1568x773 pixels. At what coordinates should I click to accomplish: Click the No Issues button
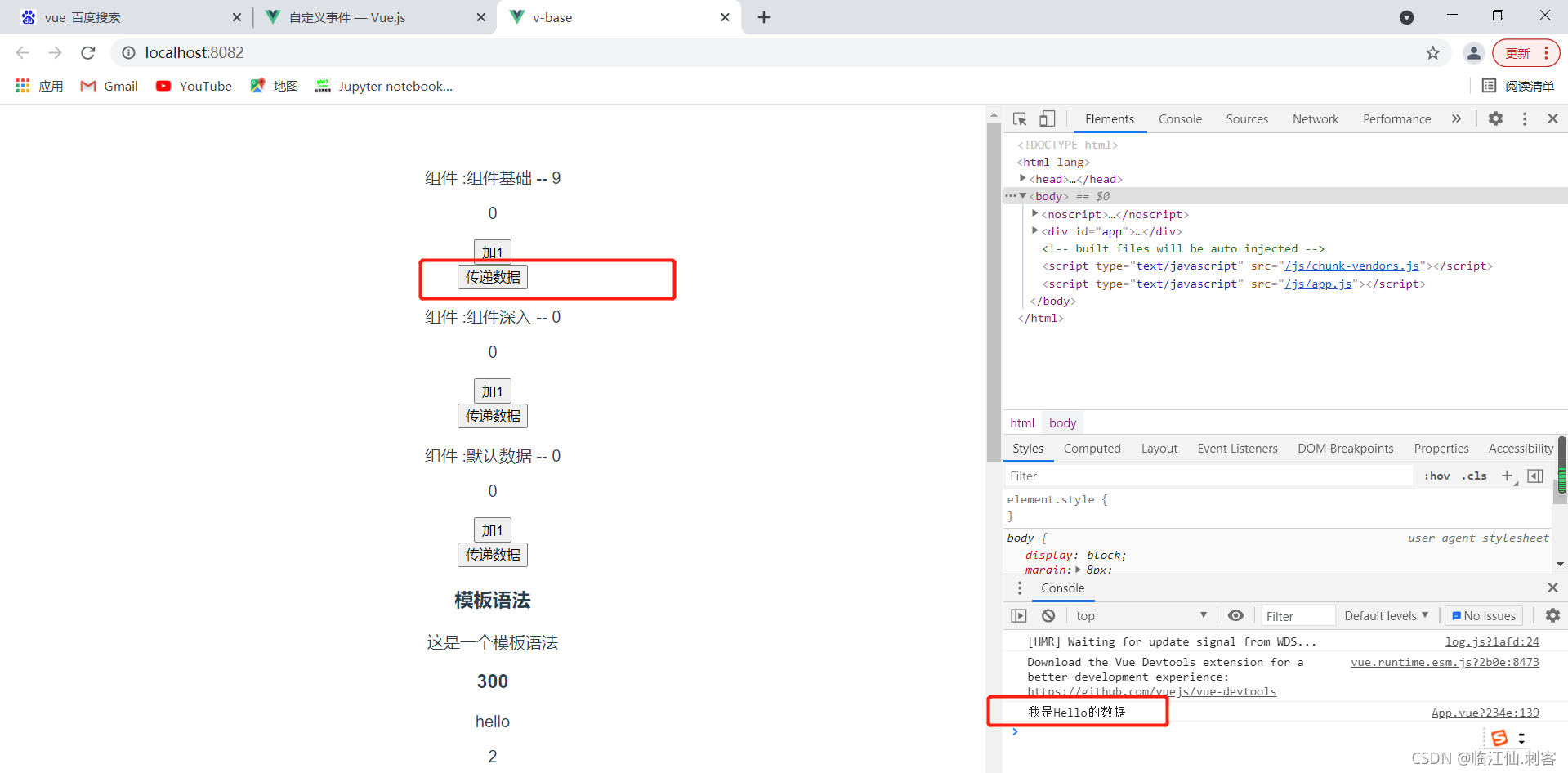point(1483,616)
